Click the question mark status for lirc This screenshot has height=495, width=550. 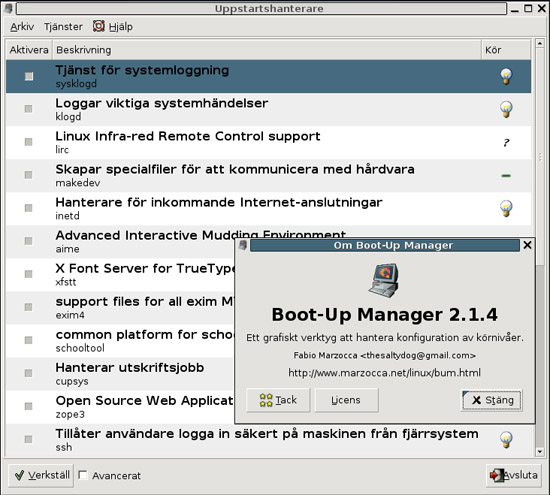click(506, 142)
